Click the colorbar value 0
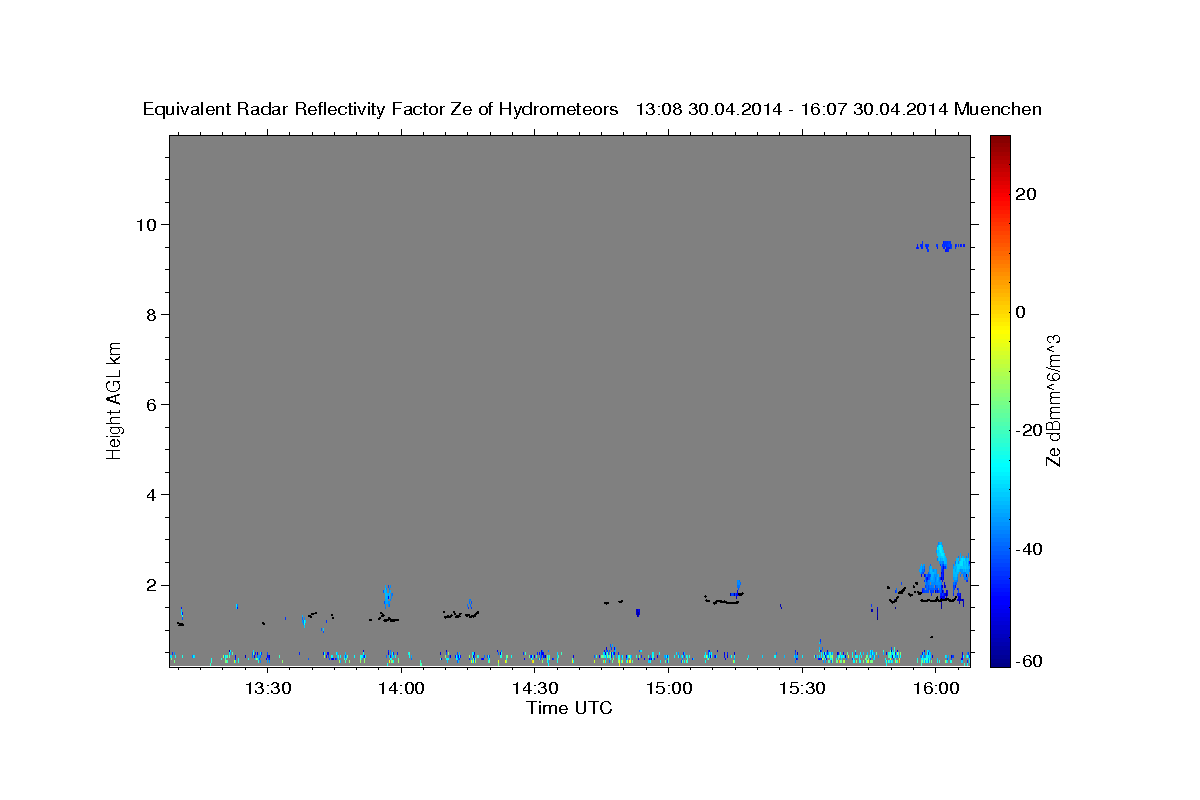1200x800 pixels. pos(1021,312)
